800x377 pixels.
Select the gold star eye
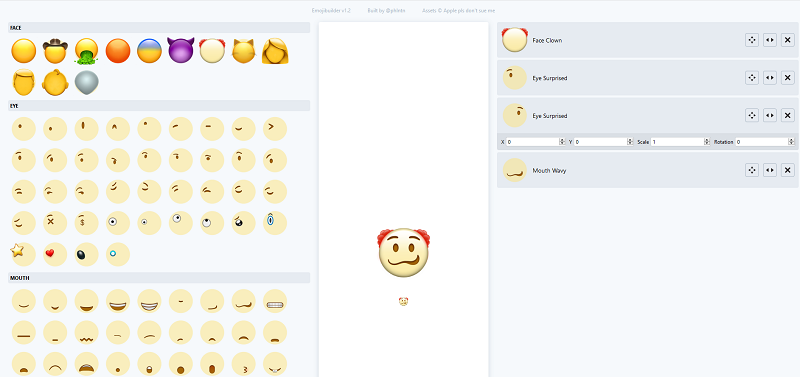23,254
